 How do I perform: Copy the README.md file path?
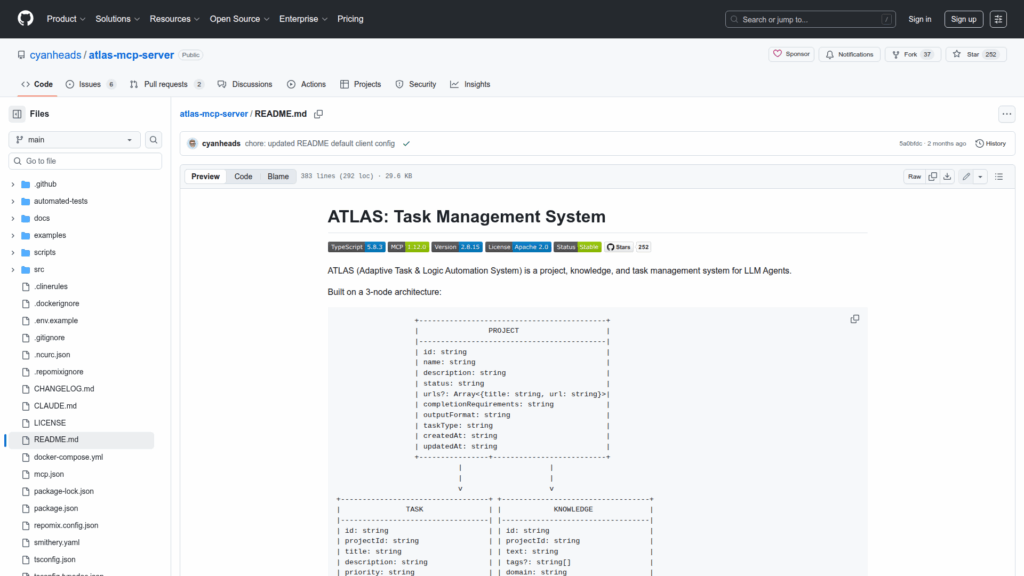(319, 114)
